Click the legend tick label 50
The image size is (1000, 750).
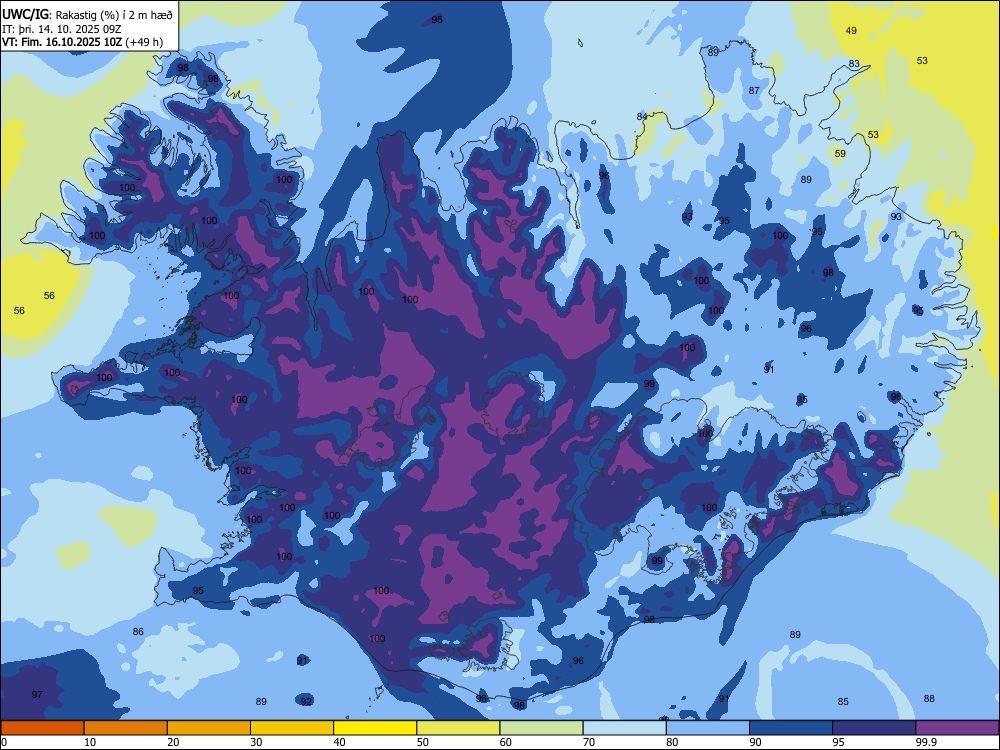tap(423, 742)
